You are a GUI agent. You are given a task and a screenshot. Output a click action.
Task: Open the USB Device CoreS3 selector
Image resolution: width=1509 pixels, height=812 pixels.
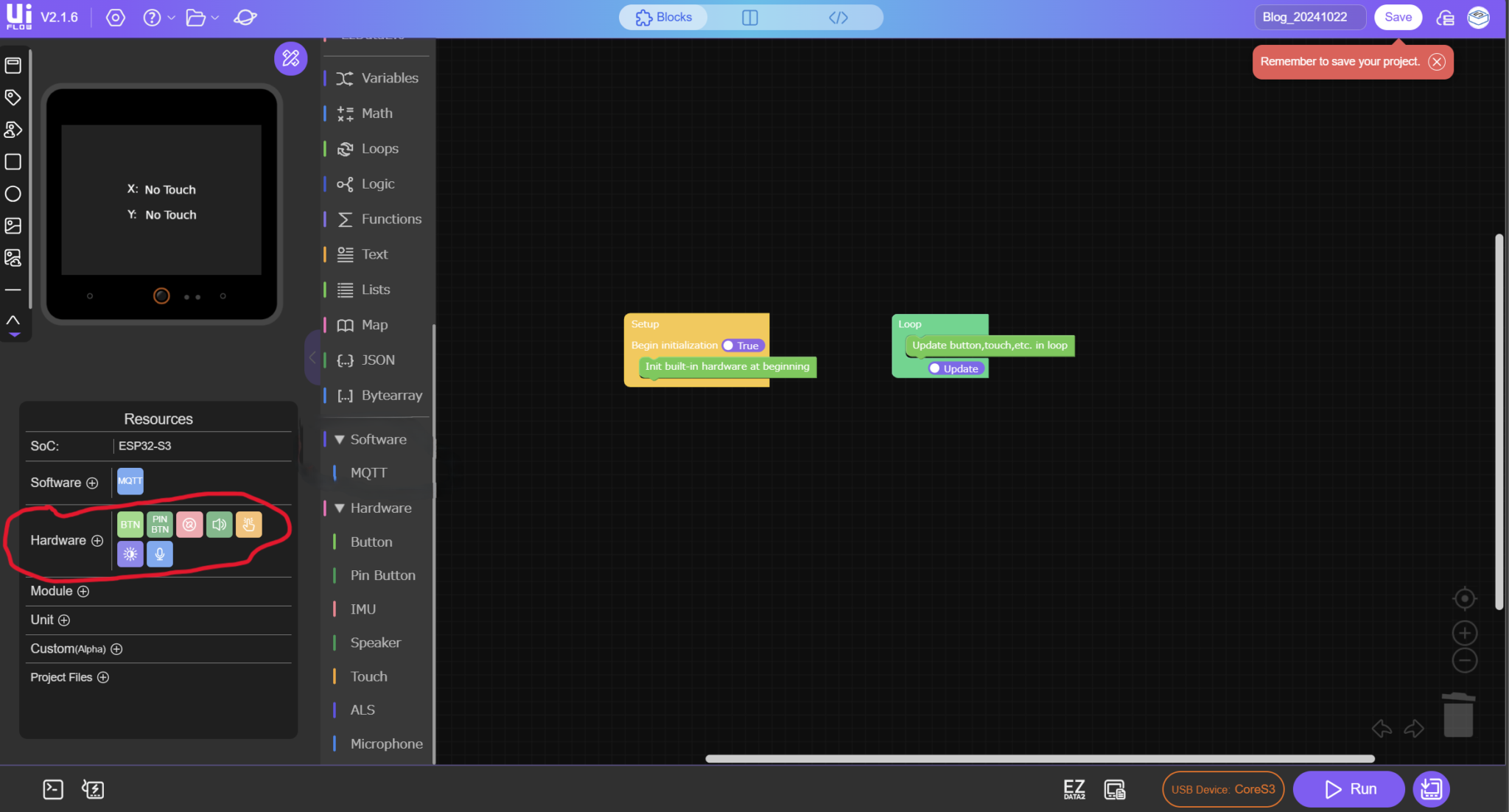click(1222, 788)
